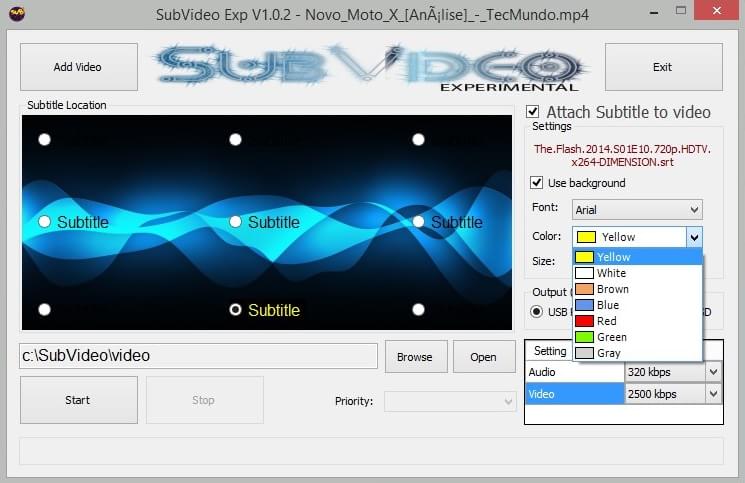Click the Browse button

click(x=416, y=357)
